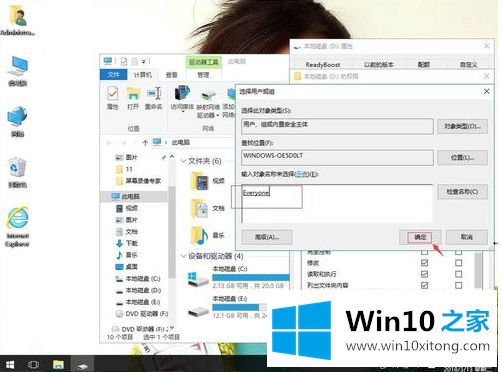This screenshot has height=372, width=502.
Task: Open 文件 File tab in Explorer
Action: pyautogui.click(x=114, y=75)
